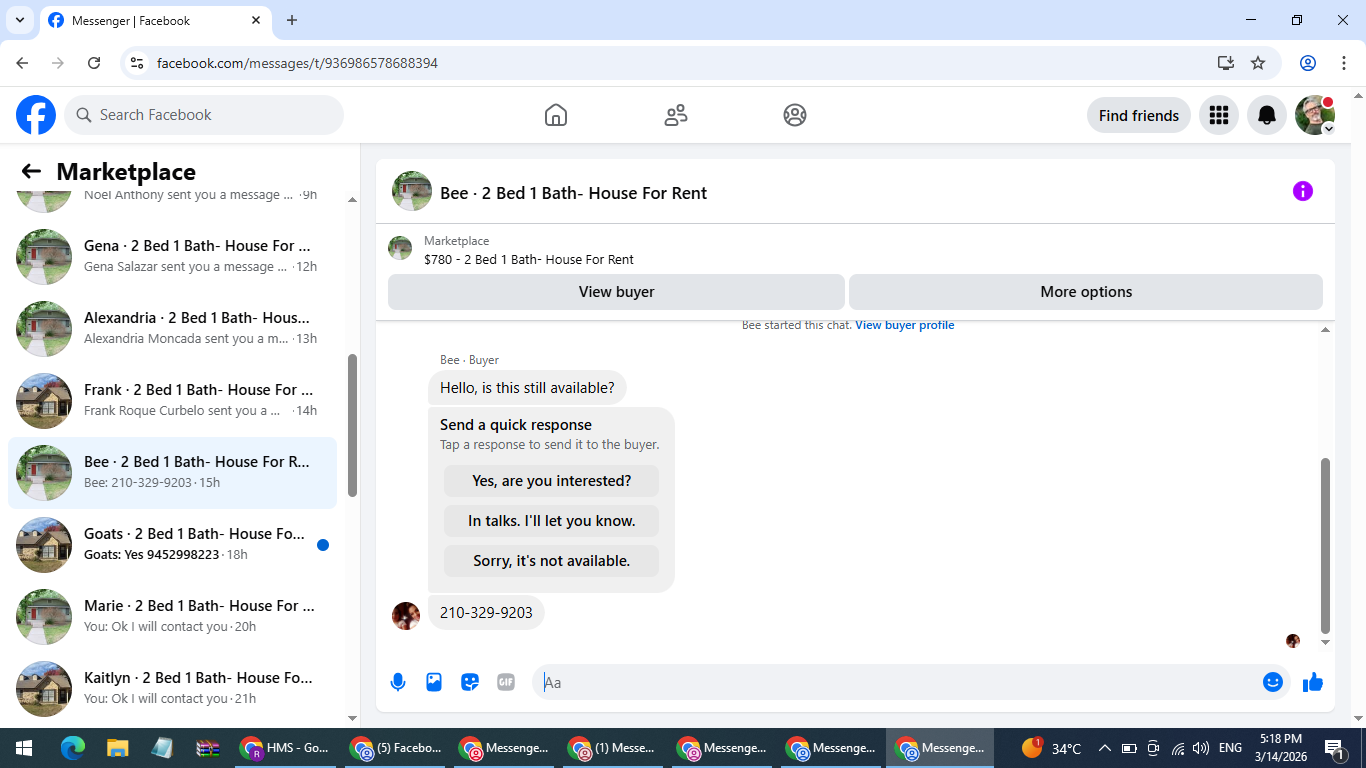Send a thumbs-up like
Screen dimensions: 1366x768
pyautogui.click(x=1313, y=682)
